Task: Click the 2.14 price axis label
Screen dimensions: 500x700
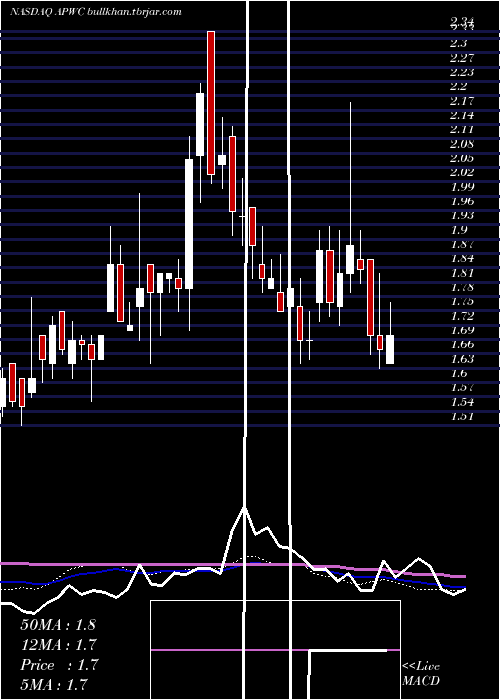Action: click(462, 115)
